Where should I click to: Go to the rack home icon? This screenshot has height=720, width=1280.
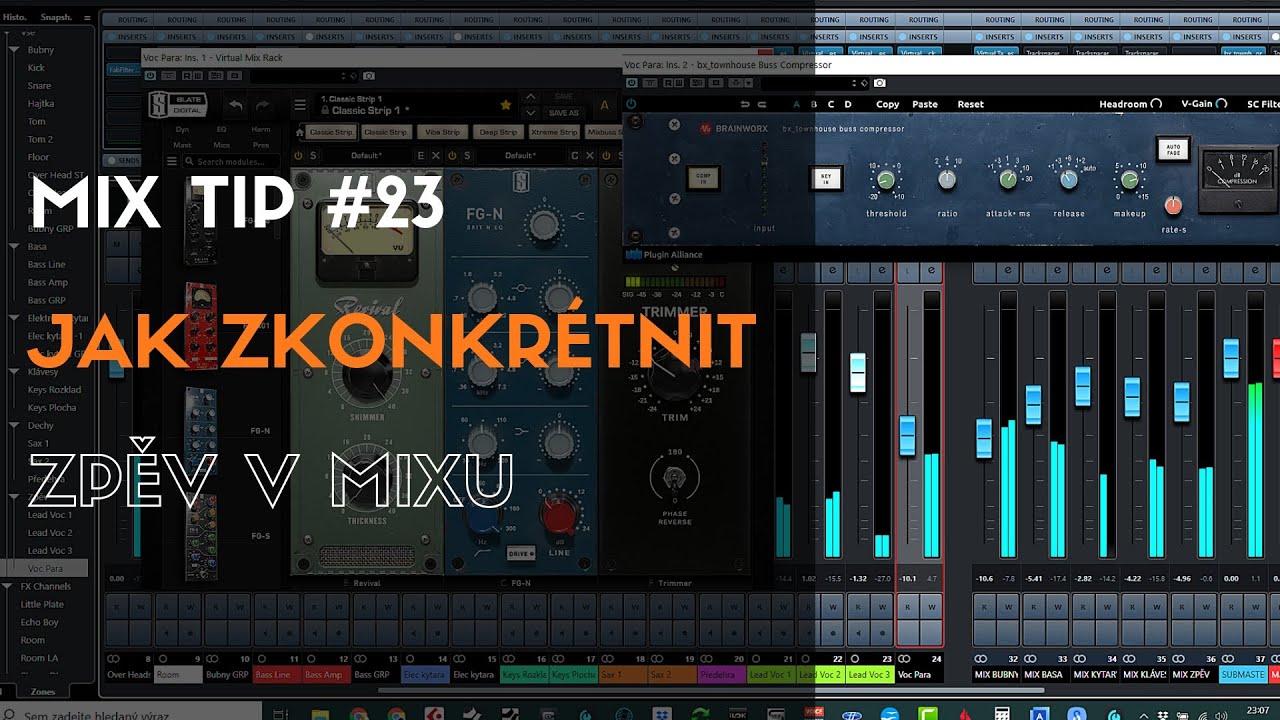(299, 132)
